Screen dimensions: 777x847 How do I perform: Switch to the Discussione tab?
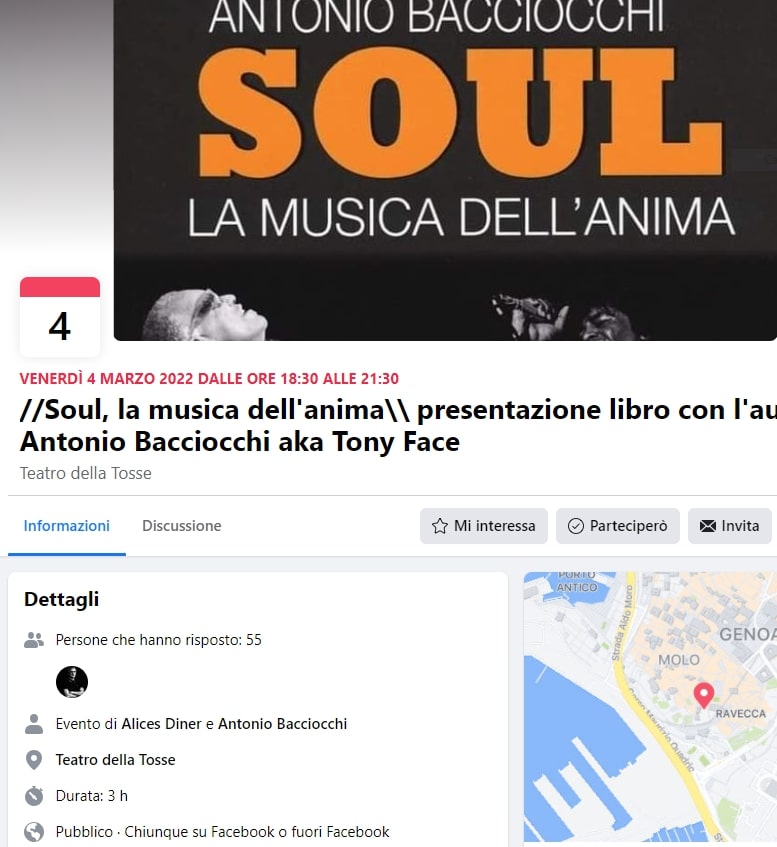coord(182,526)
